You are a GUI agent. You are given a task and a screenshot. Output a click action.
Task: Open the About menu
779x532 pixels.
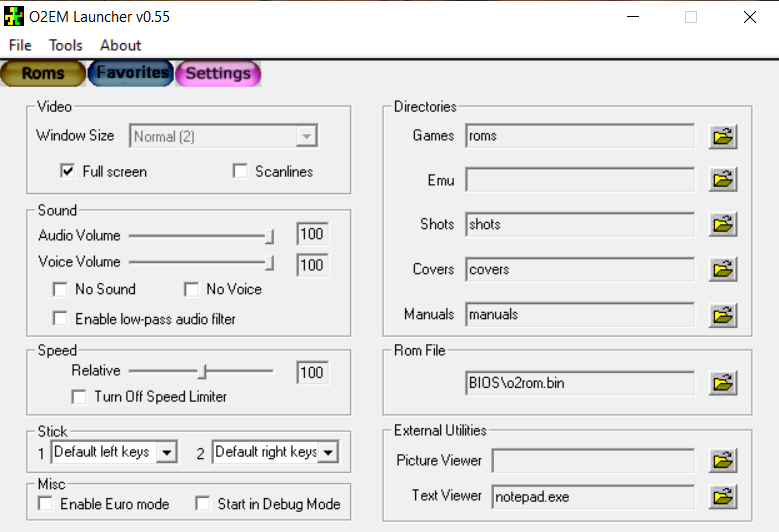pyautogui.click(x=120, y=45)
